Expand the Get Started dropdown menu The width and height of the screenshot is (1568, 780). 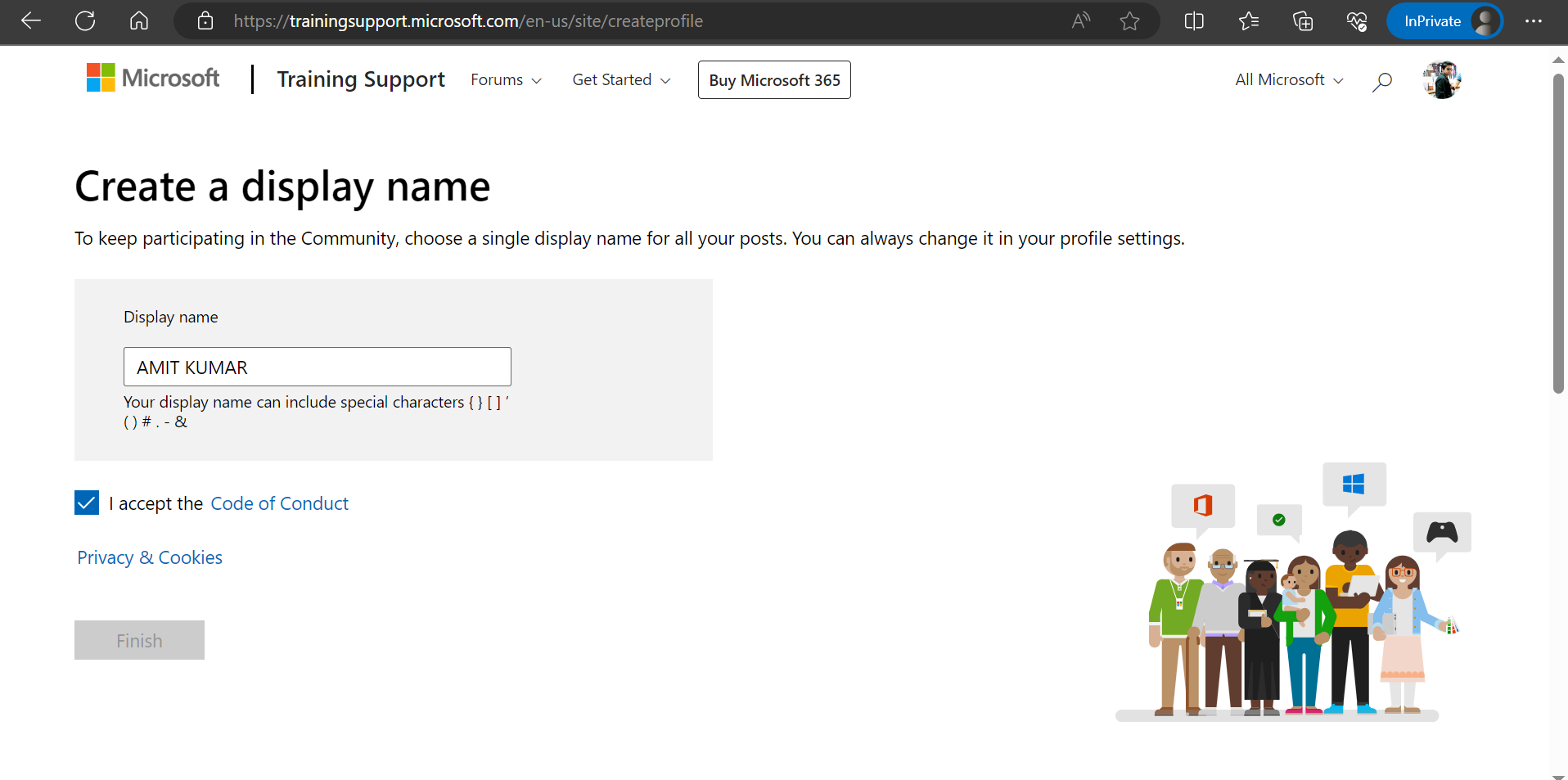pyautogui.click(x=621, y=80)
